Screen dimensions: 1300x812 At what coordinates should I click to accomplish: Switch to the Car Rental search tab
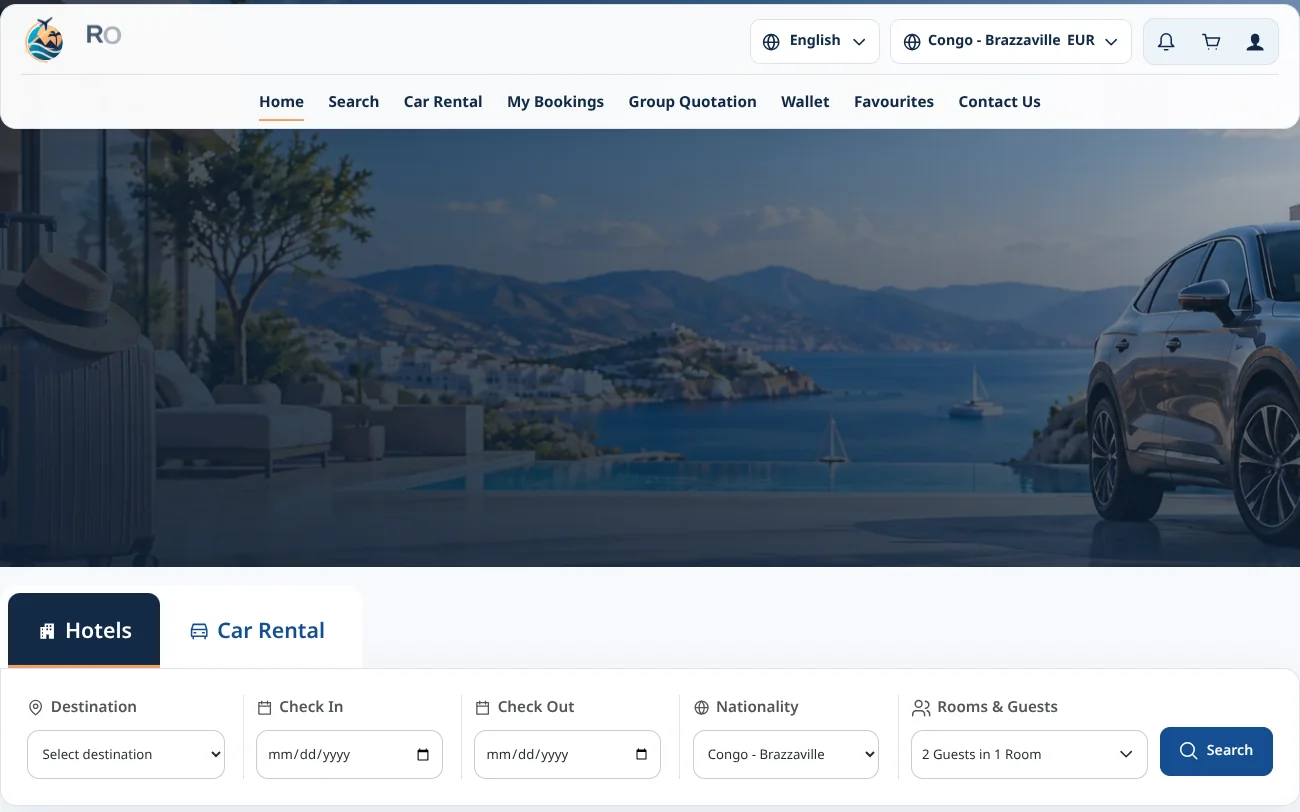258,630
